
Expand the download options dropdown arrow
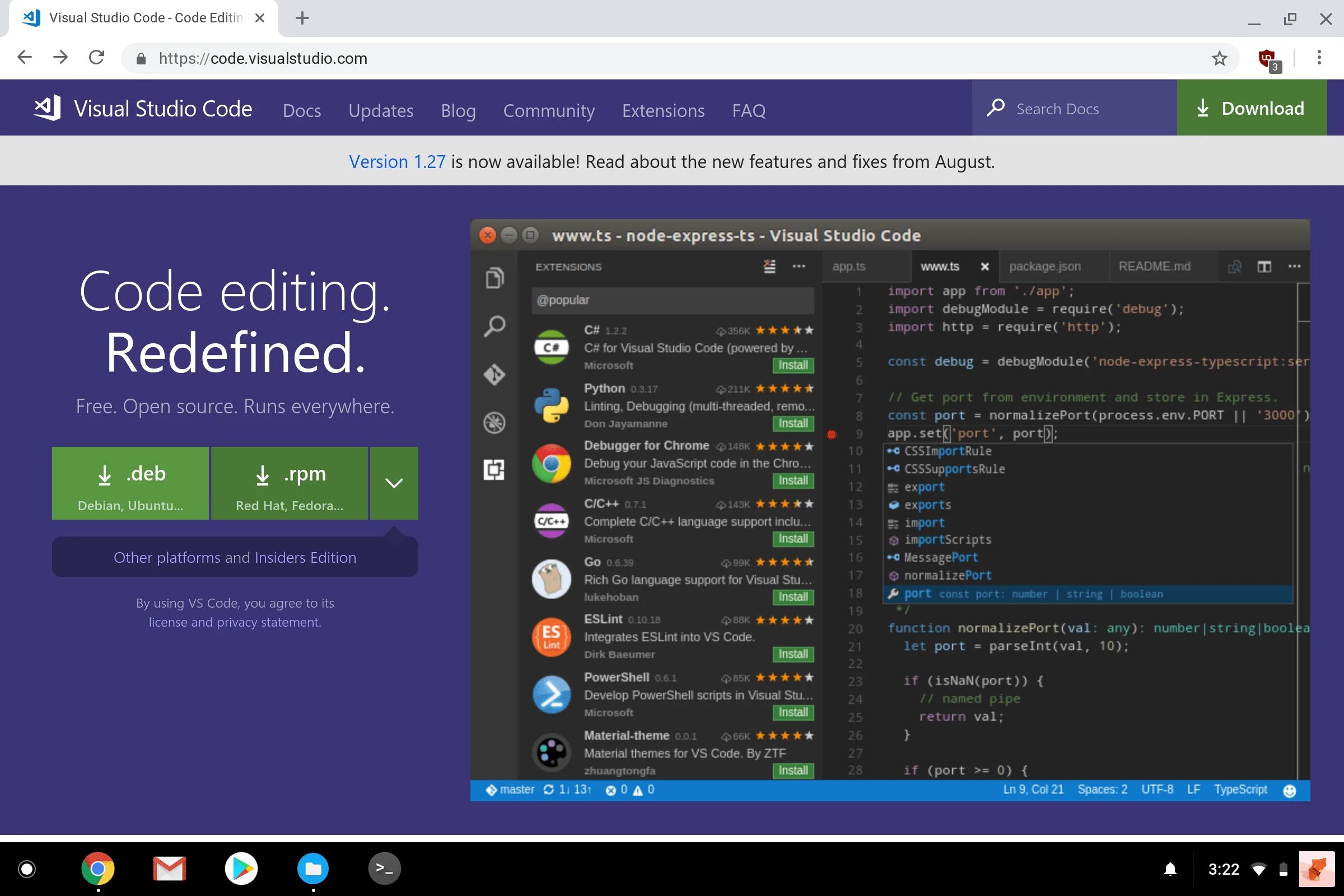394,483
